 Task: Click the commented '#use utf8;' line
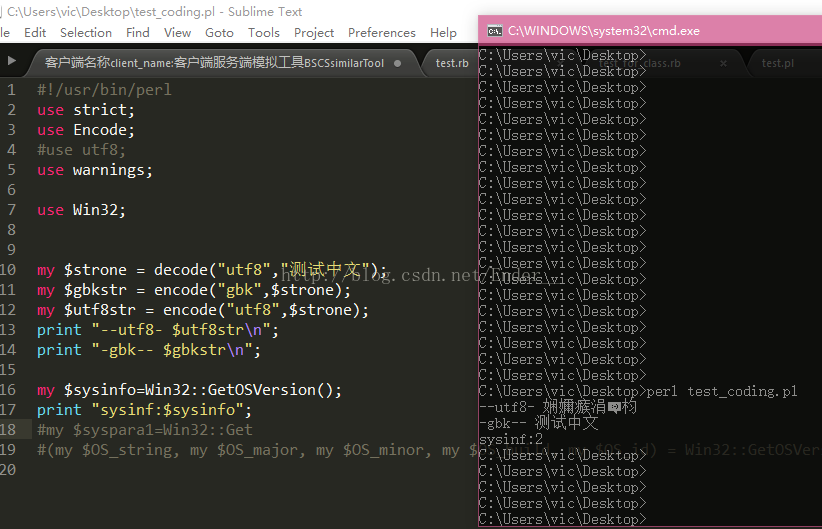click(x=81, y=150)
